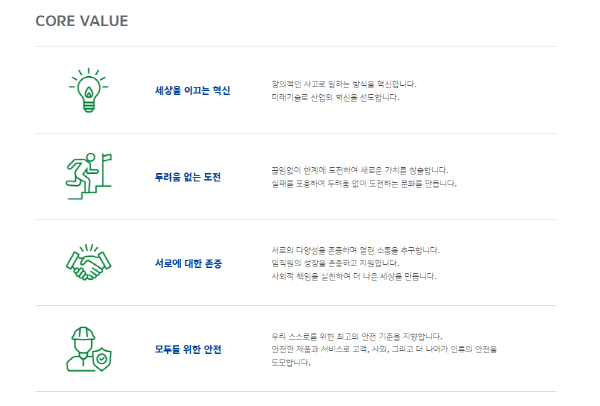
Task: Click the CORE VALUE heading
Action: 81,21
